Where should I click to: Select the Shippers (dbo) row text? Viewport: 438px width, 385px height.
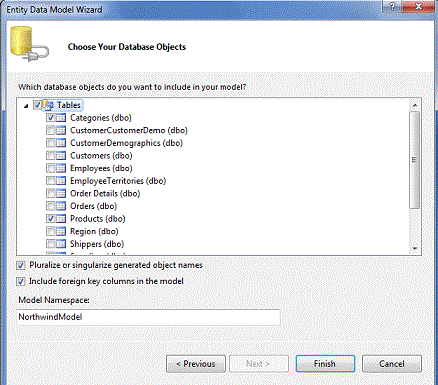(x=97, y=244)
